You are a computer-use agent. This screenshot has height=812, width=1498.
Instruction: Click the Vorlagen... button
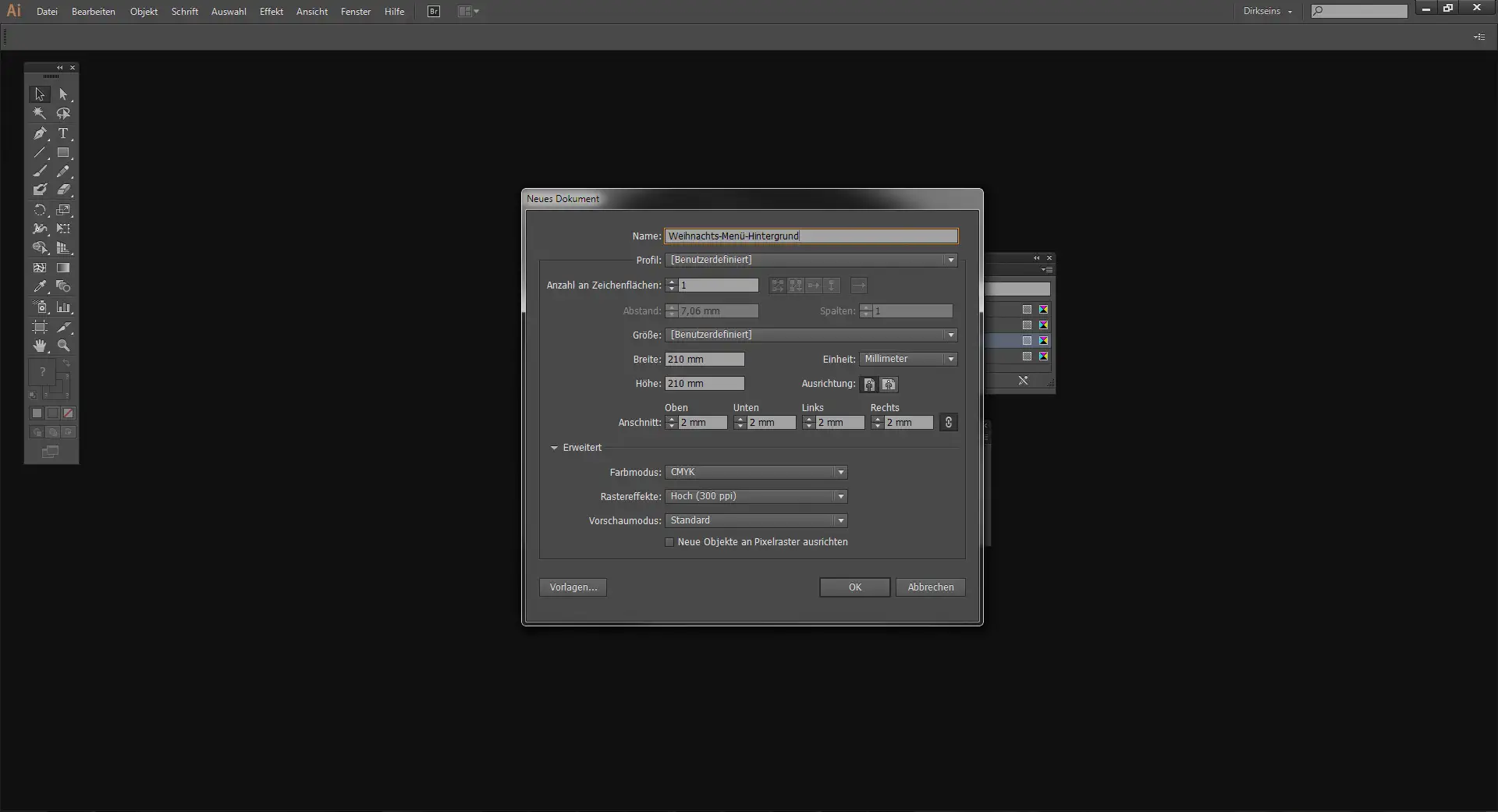(573, 587)
